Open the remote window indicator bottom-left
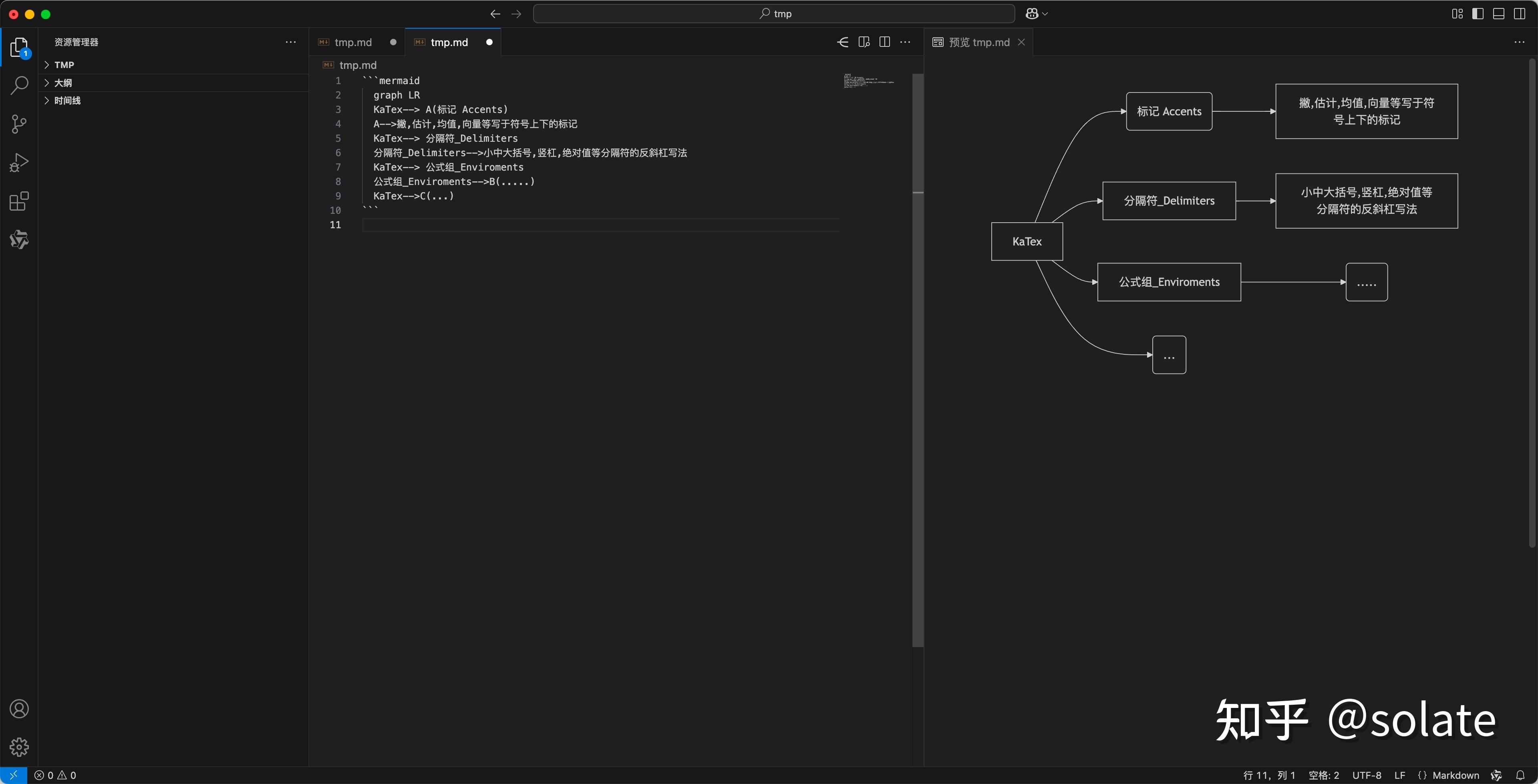1538x784 pixels. coord(12,775)
